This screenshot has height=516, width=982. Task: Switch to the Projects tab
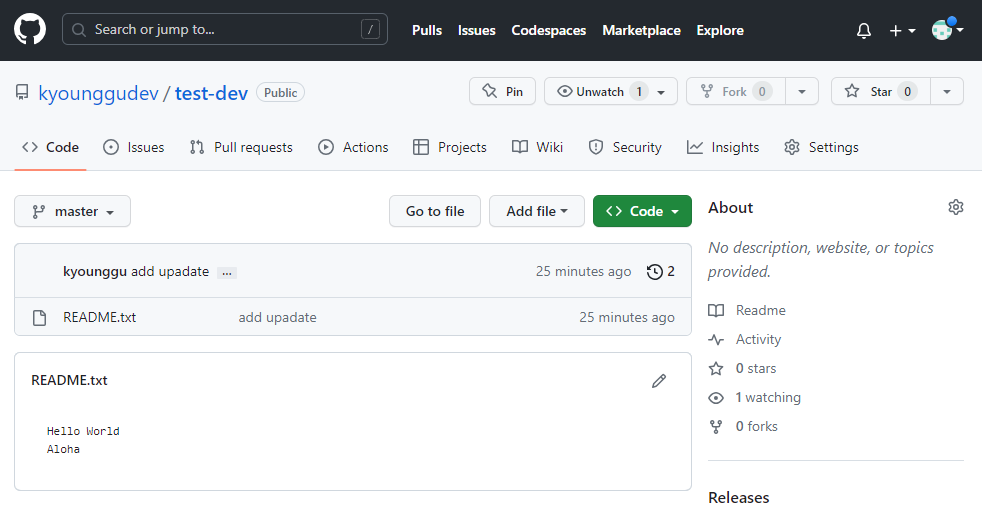450,147
